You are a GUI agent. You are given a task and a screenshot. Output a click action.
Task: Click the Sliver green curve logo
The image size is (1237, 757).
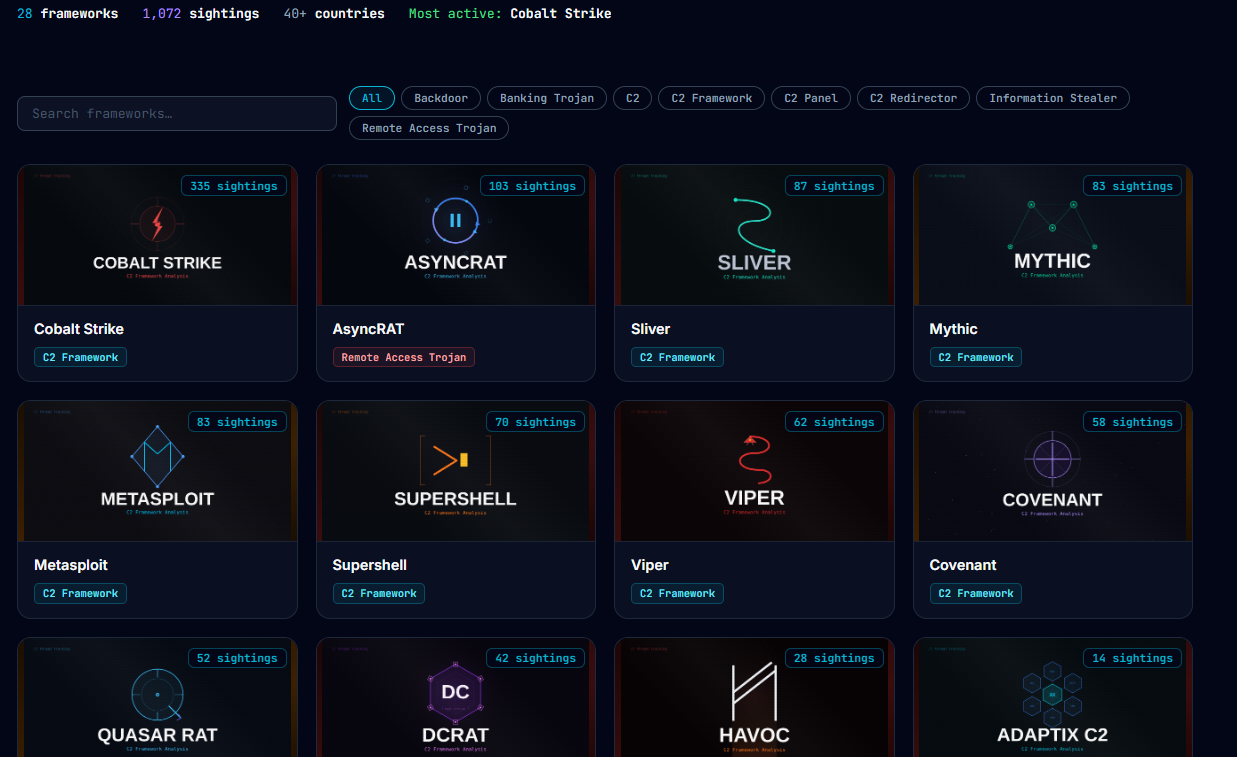point(754,223)
